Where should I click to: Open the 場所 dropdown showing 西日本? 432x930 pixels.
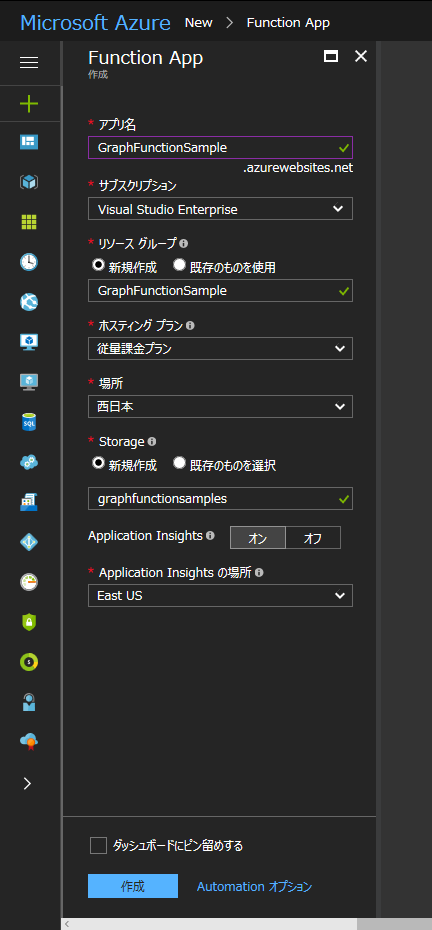click(x=220, y=407)
